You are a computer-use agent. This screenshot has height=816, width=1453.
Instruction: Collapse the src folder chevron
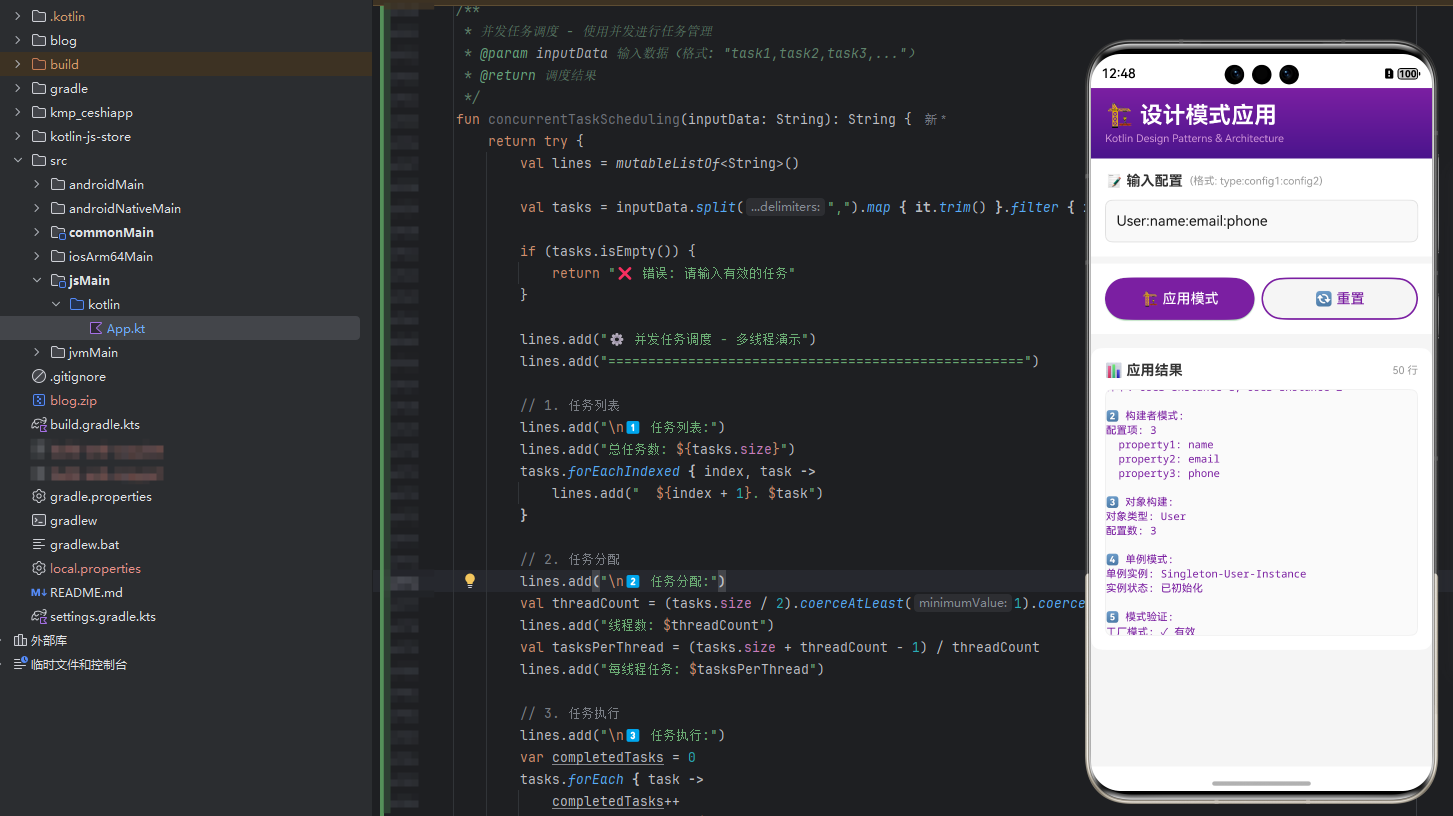[x=18, y=160]
